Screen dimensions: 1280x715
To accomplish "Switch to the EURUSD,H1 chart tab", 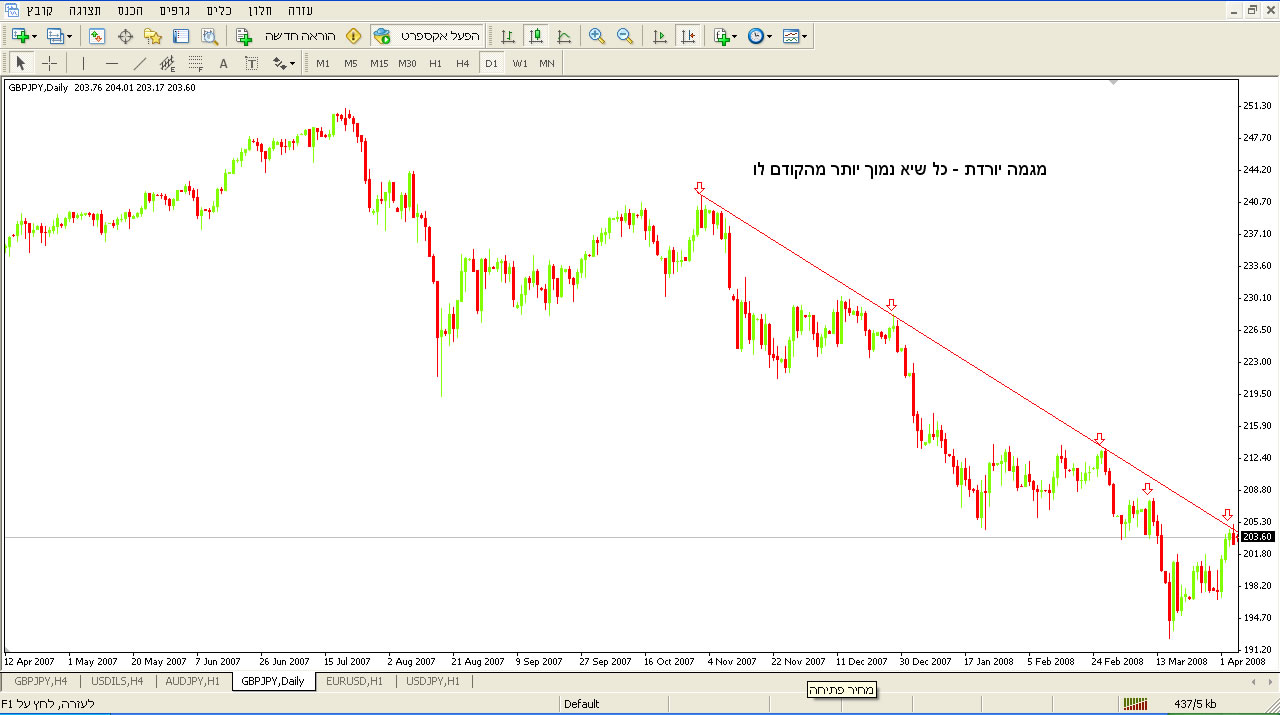I will 354,681.
